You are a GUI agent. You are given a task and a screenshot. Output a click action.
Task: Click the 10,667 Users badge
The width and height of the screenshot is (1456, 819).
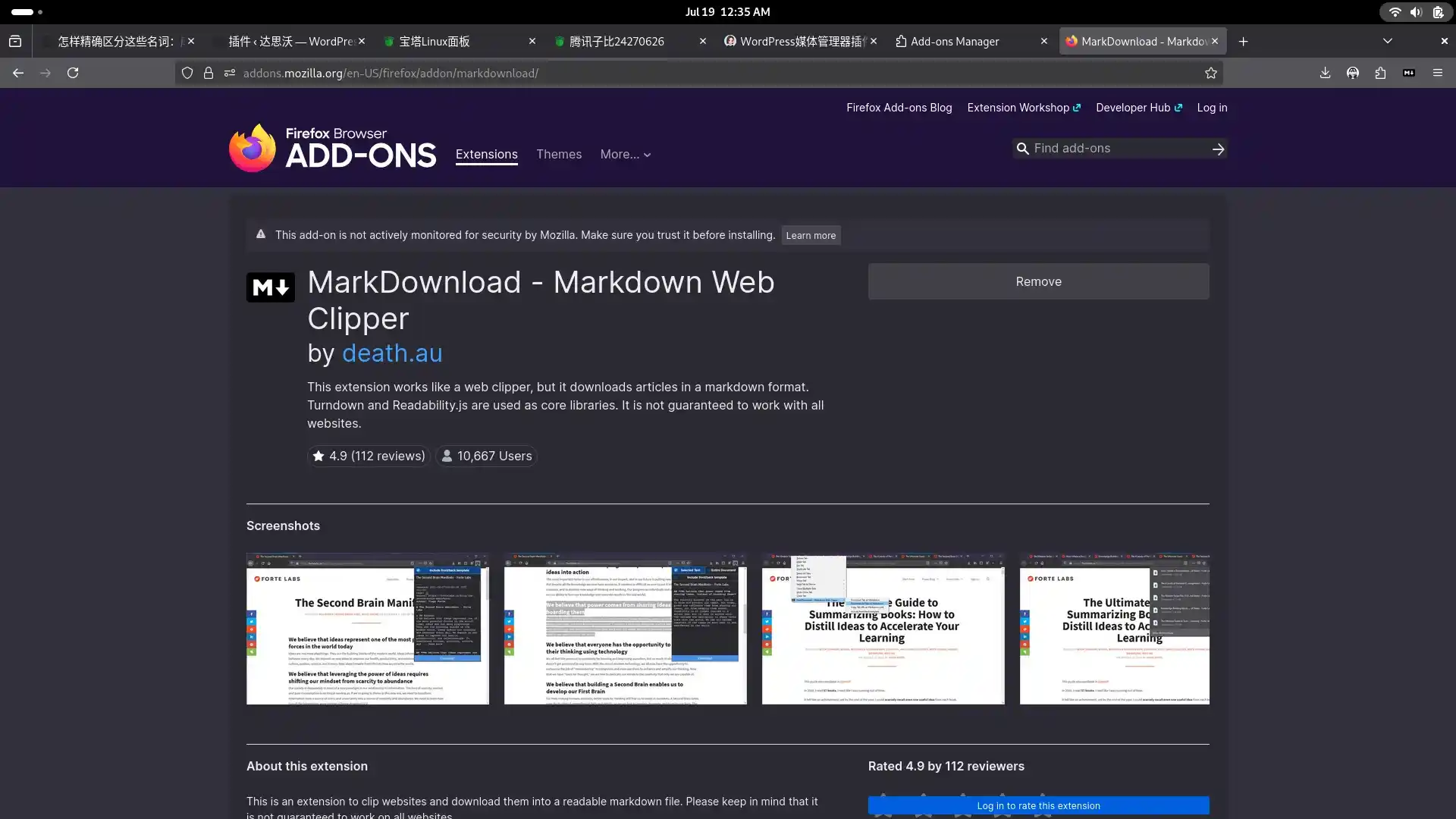pyautogui.click(x=486, y=456)
